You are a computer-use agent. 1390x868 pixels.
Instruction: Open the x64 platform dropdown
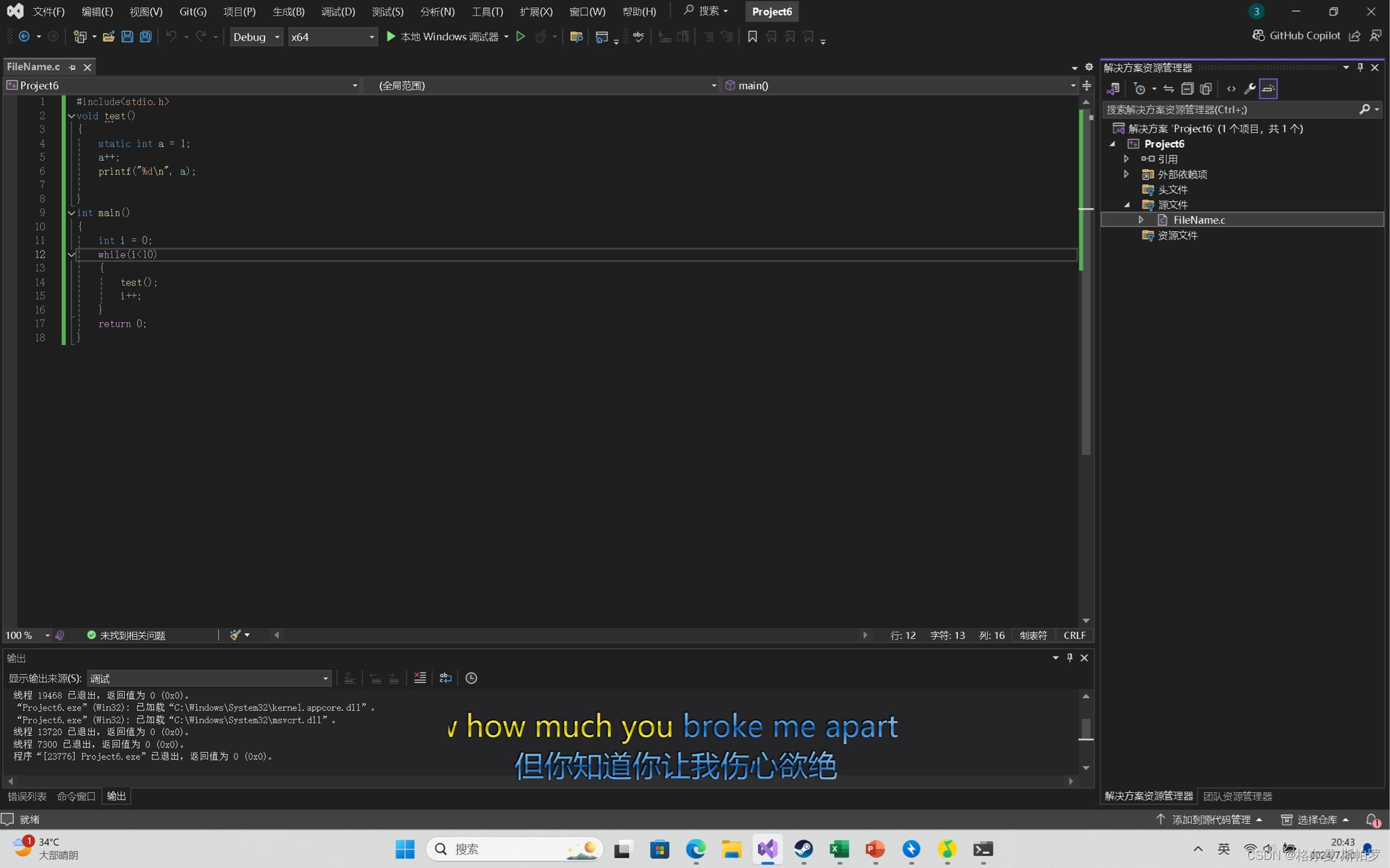click(x=332, y=37)
